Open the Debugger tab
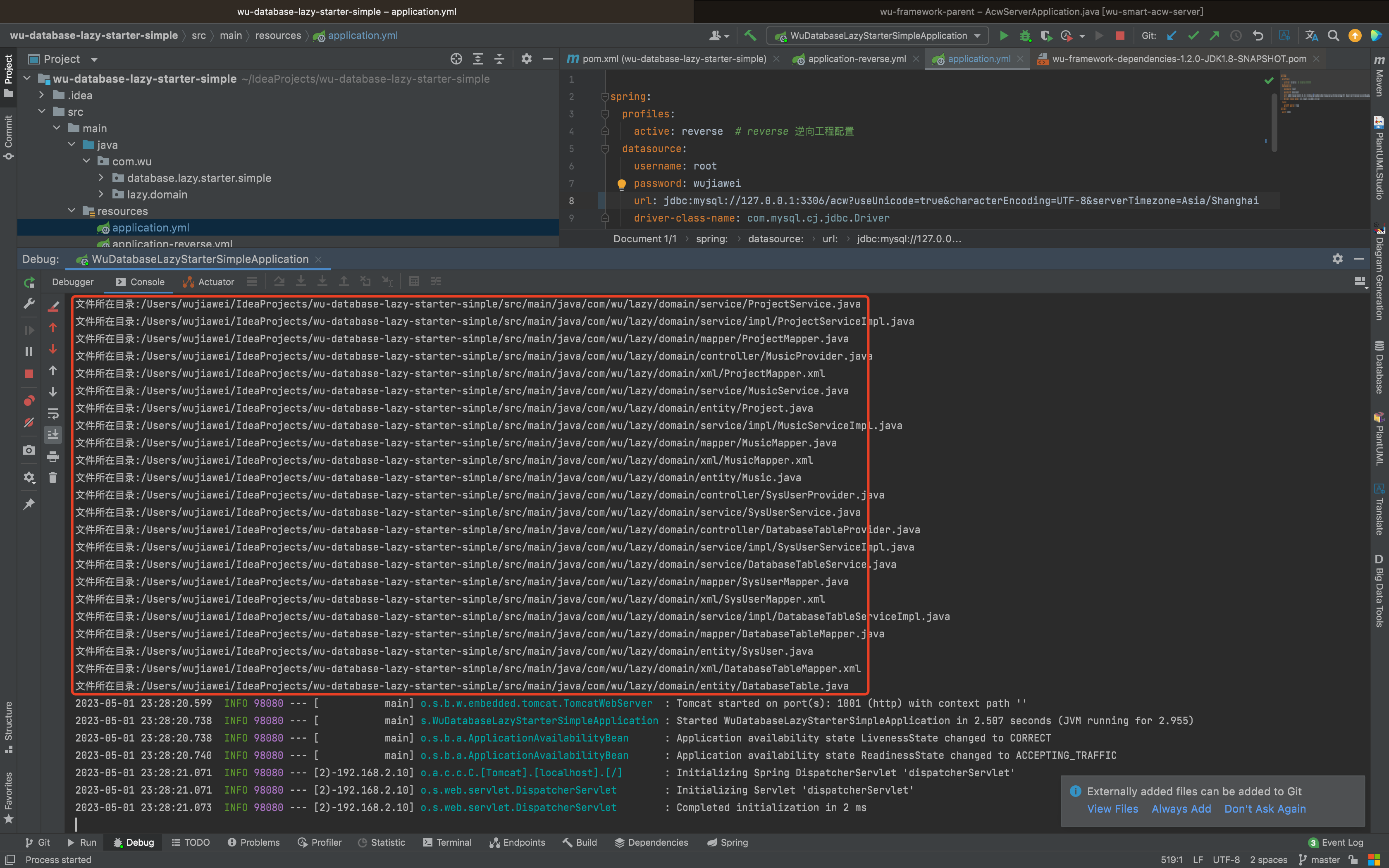1389x868 pixels. tap(72, 282)
